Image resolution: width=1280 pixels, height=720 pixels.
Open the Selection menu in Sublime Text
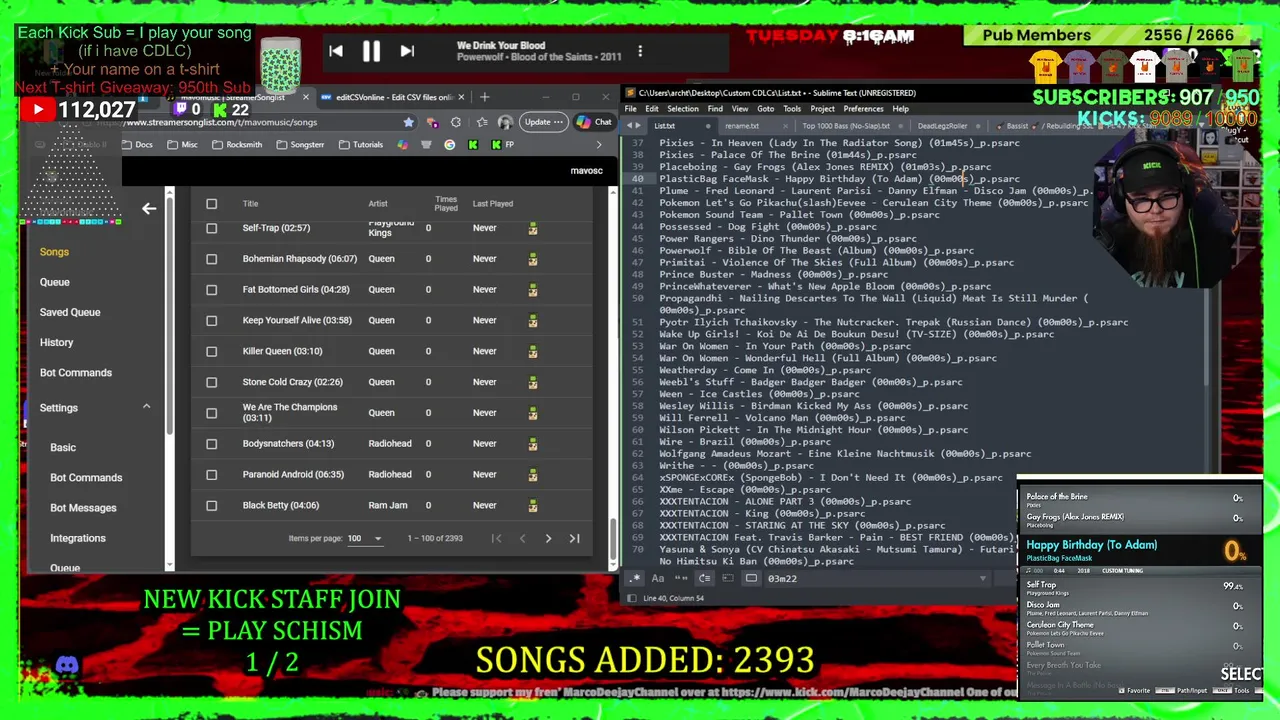pyautogui.click(x=683, y=109)
